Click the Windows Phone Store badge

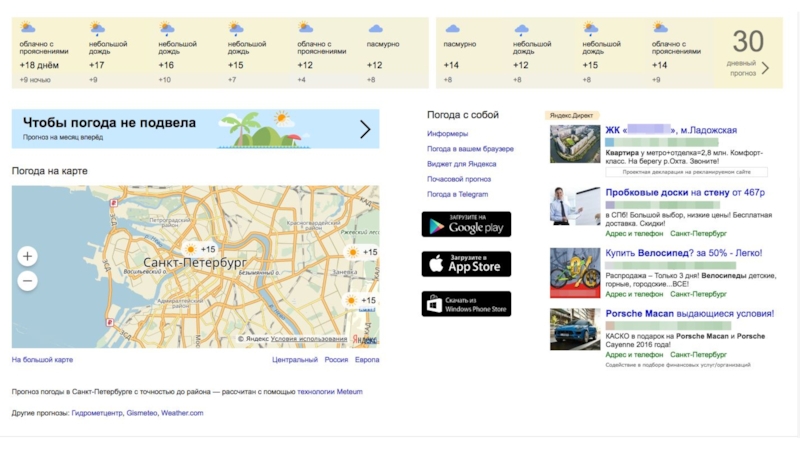[466, 304]
